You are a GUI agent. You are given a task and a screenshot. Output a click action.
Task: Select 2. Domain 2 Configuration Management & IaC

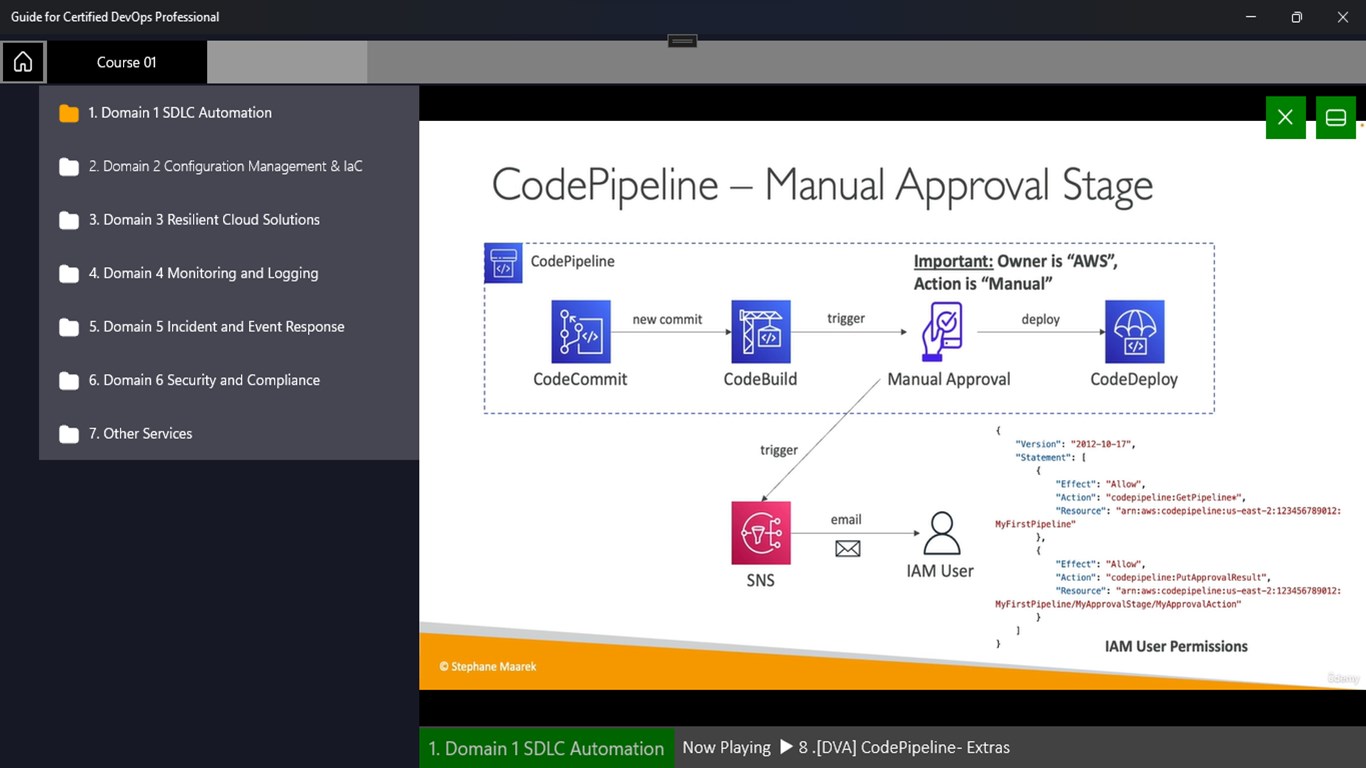pos(226,166)
